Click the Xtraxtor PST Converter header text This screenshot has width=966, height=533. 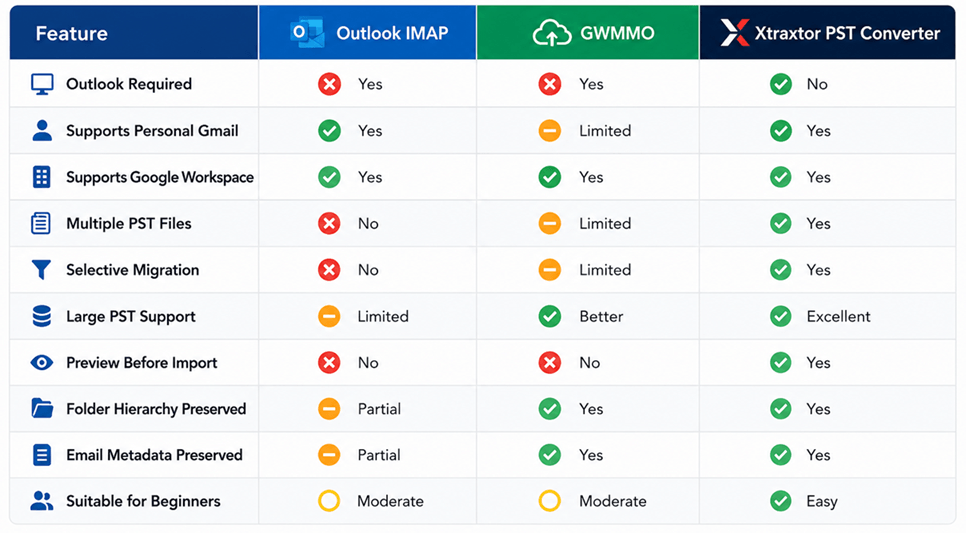click(x=848, y=33)
